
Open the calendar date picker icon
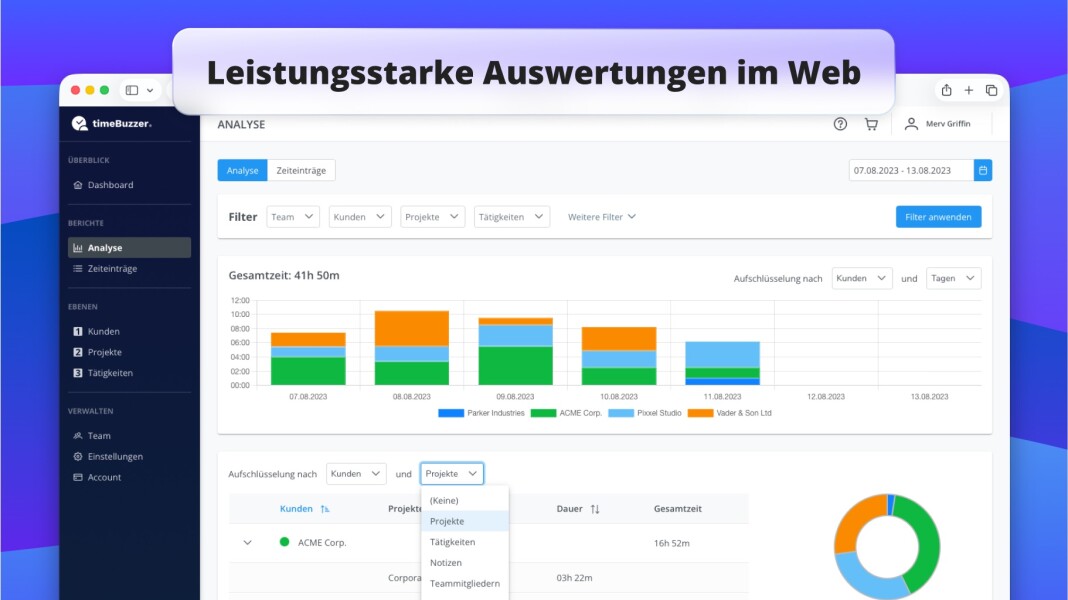[x=983, y=170]
